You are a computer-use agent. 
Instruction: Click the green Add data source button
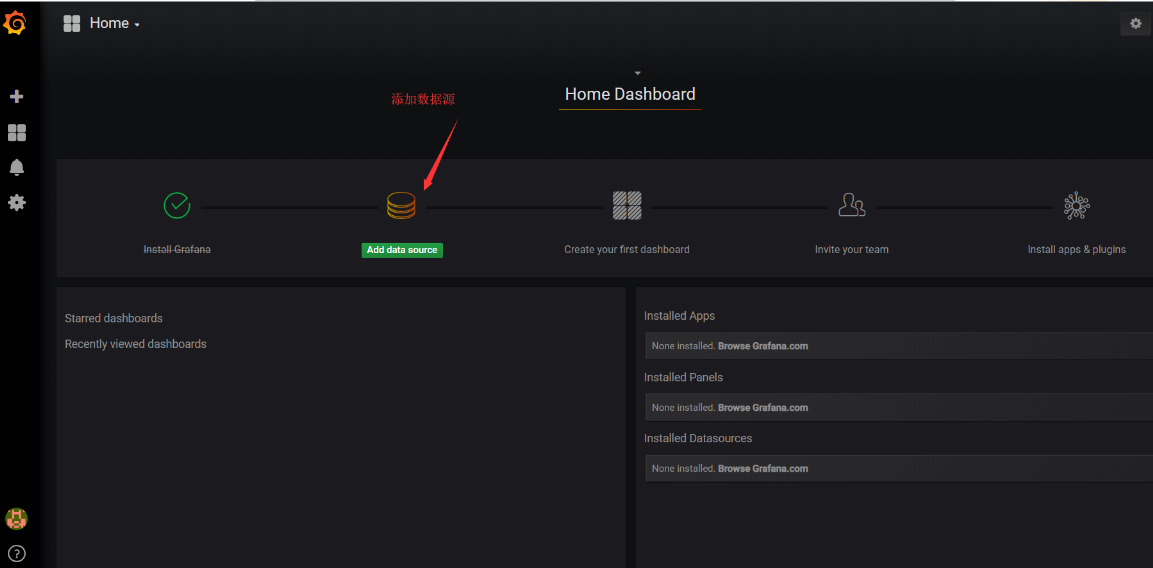pyautogui.click(x=402, y=250)
